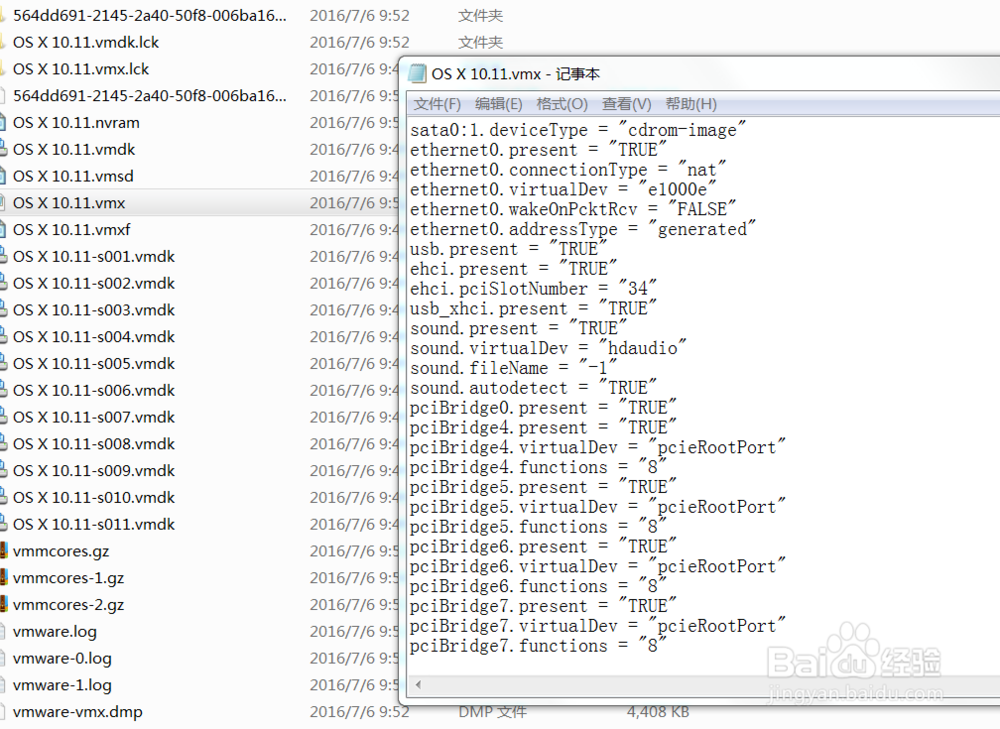Select the OS X 10.11.vmxf file
This screenshot has width=1000, height=729.
(71, 230)
